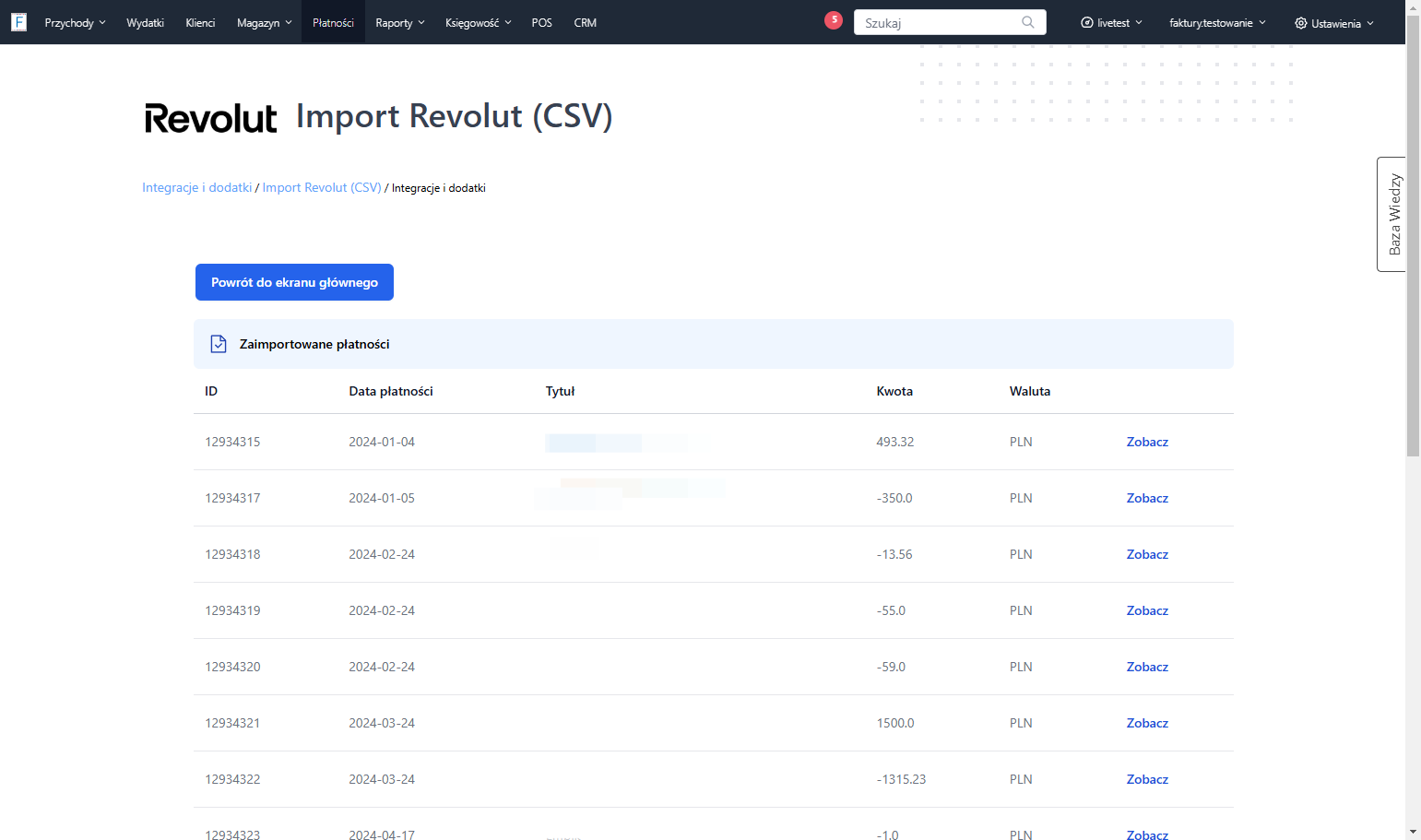Follow the Import Revolut (CSV) breadcrumb link
The height and width of the screenshot is (840, 1421).
pos(322,187)
